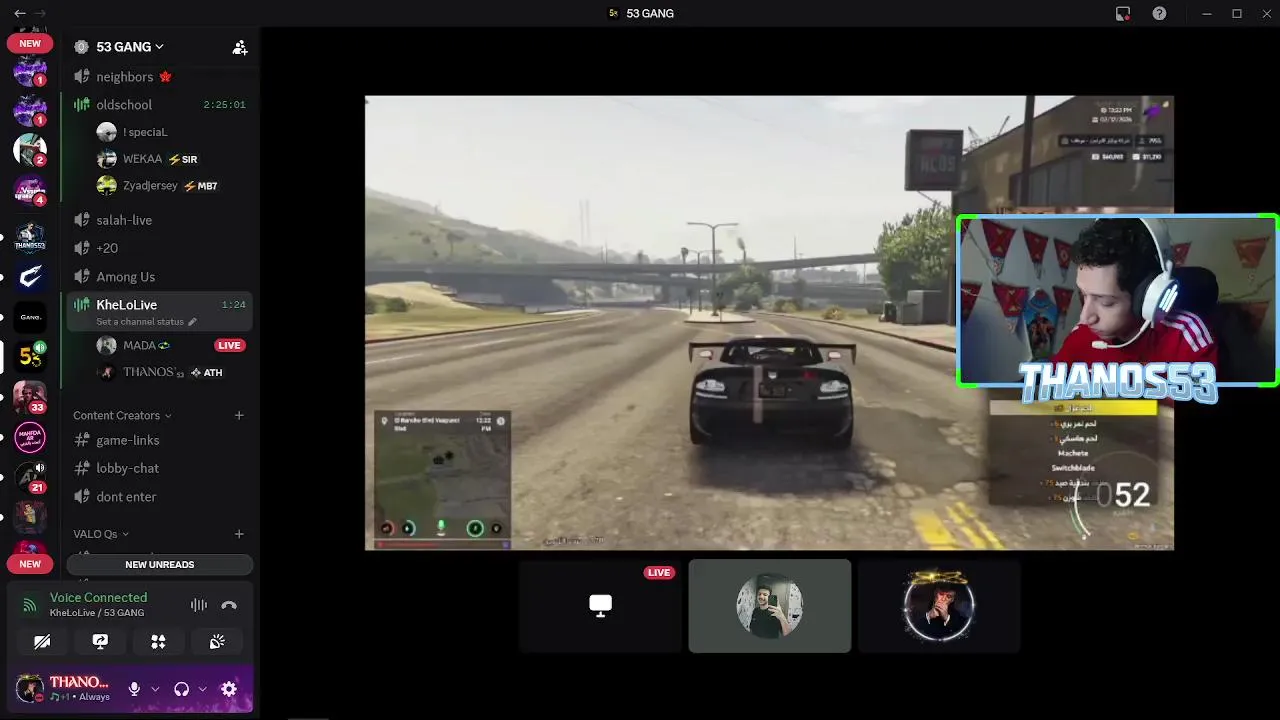Screen dimensions: 1280x720
Task: Go back using the title bar arrow
Action: coord(20,13)
